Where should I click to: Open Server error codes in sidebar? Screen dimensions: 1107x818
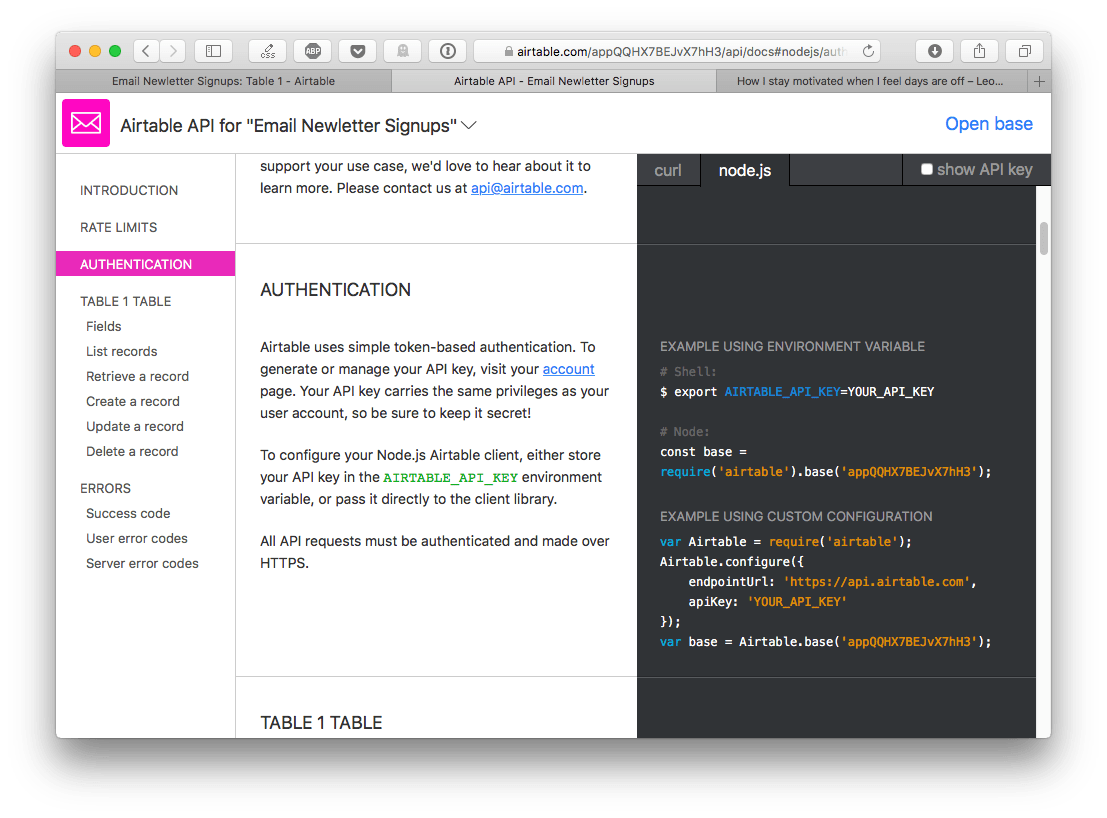pos(143,563)
